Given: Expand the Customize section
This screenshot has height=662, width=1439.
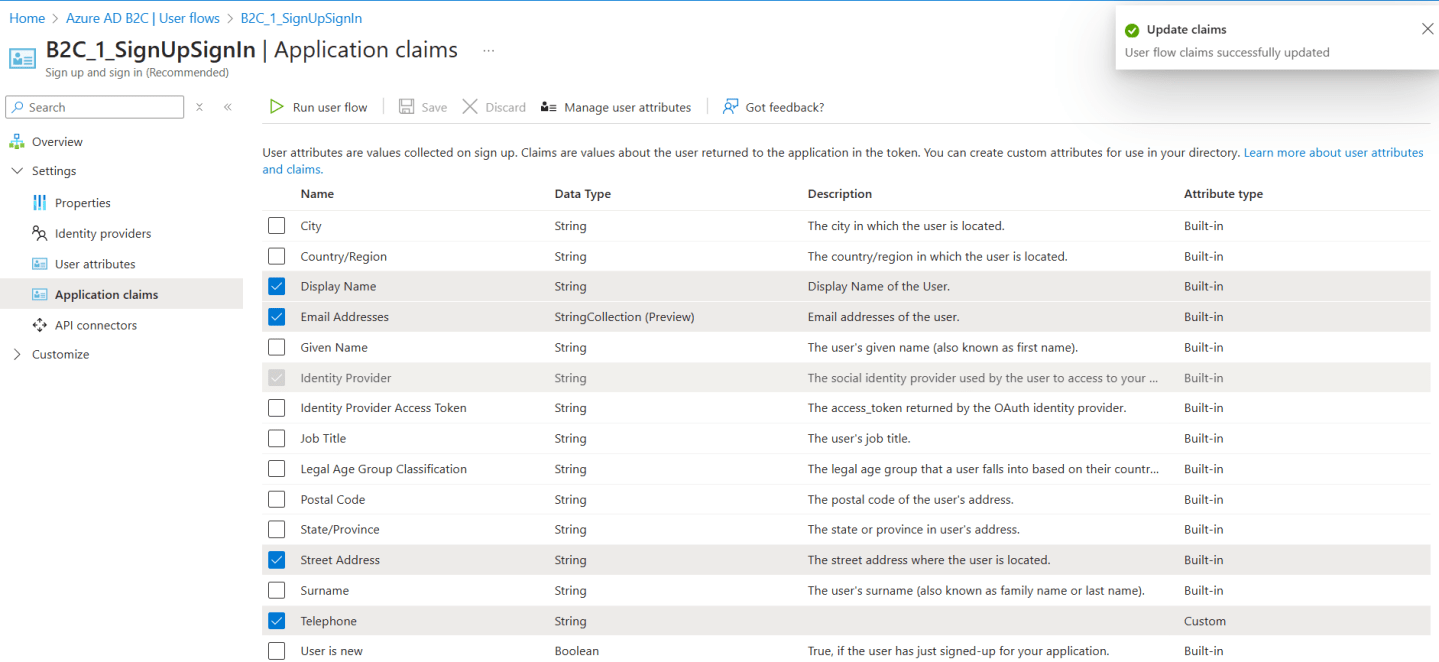Looking at the screenshot, I should tap(16, 354).
